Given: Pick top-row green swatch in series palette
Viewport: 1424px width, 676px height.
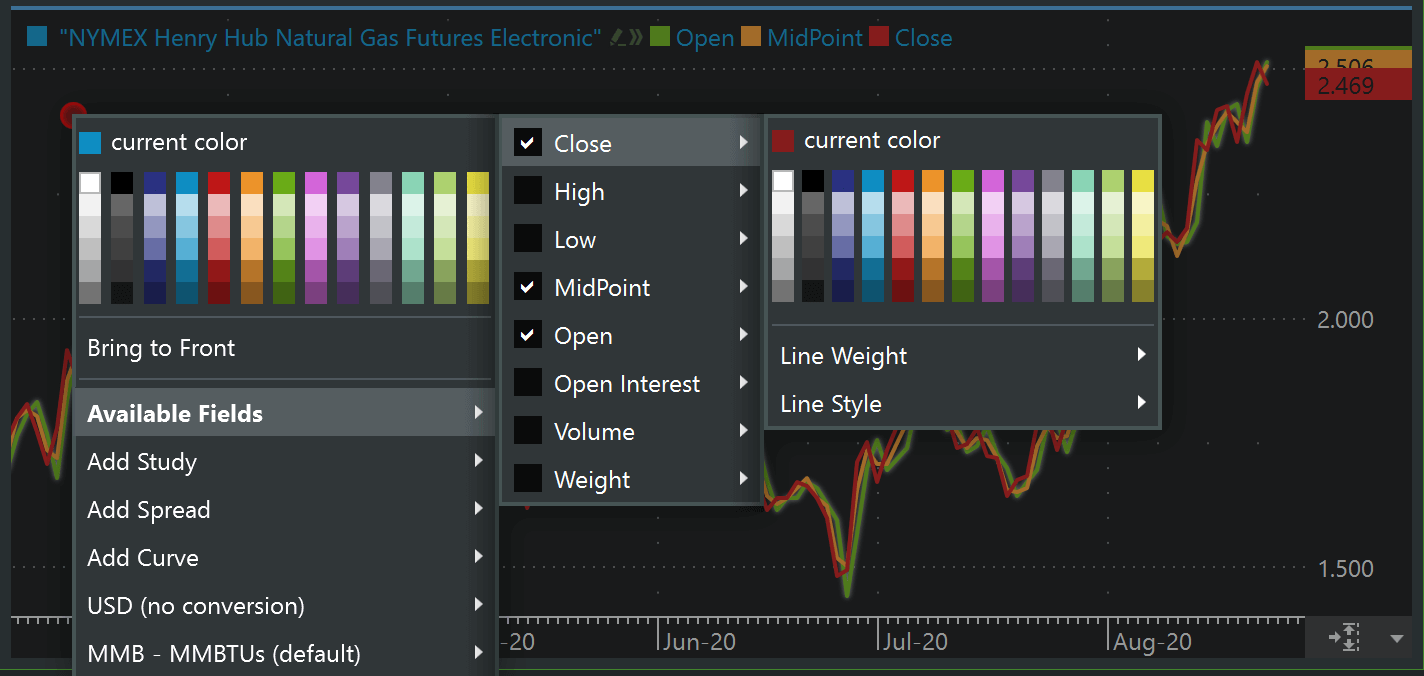Looking at the screenshot, I should point(284,183).
